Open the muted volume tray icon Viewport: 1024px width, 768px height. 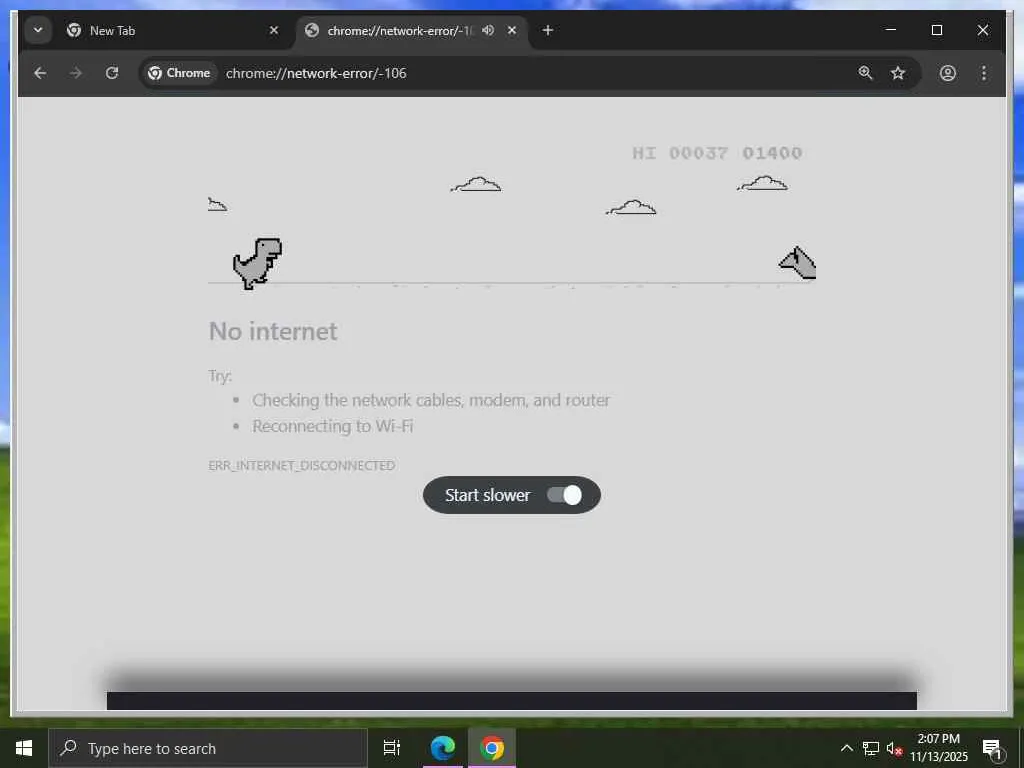point(894,748)
